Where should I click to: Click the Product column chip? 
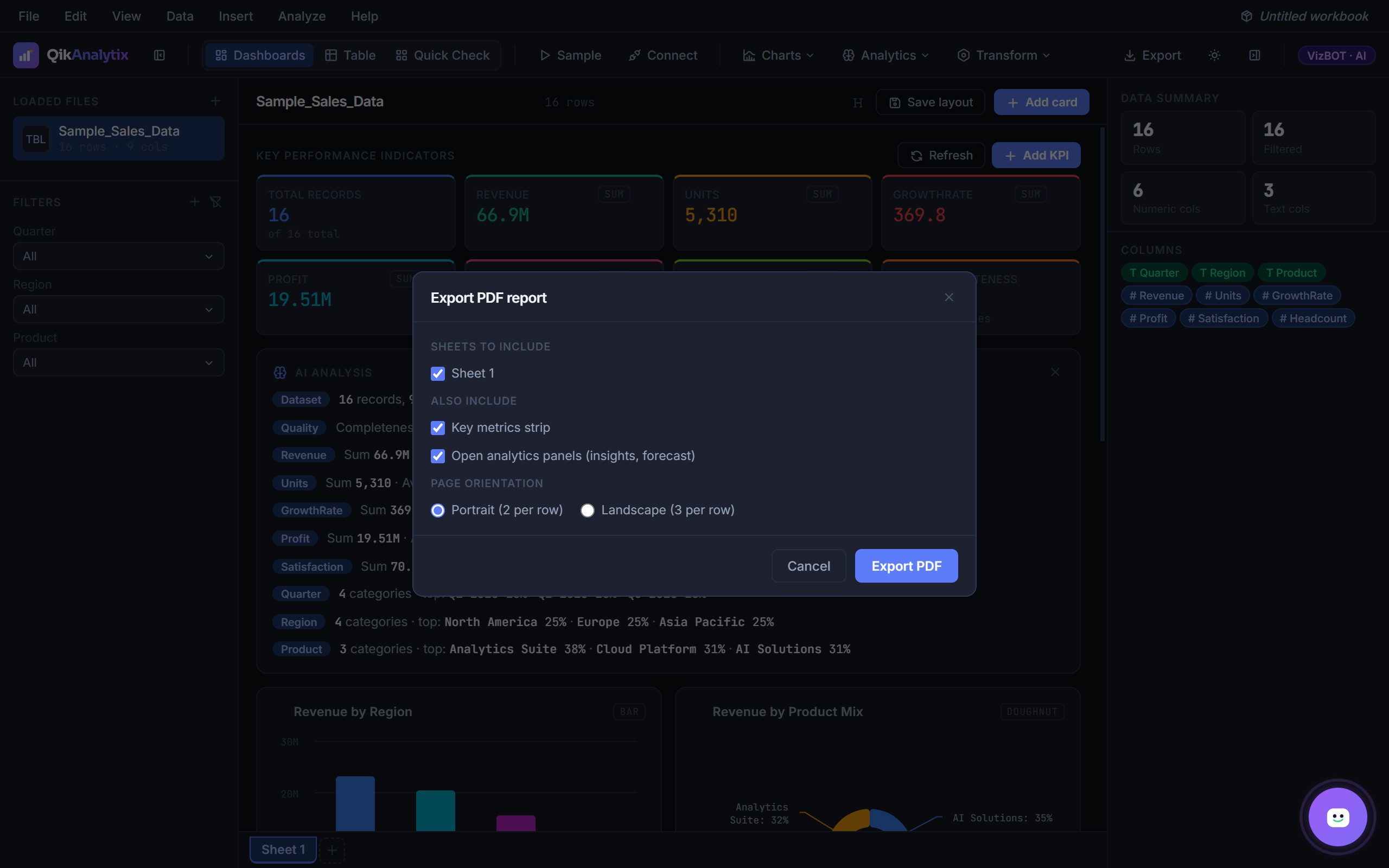point(1291,273)
